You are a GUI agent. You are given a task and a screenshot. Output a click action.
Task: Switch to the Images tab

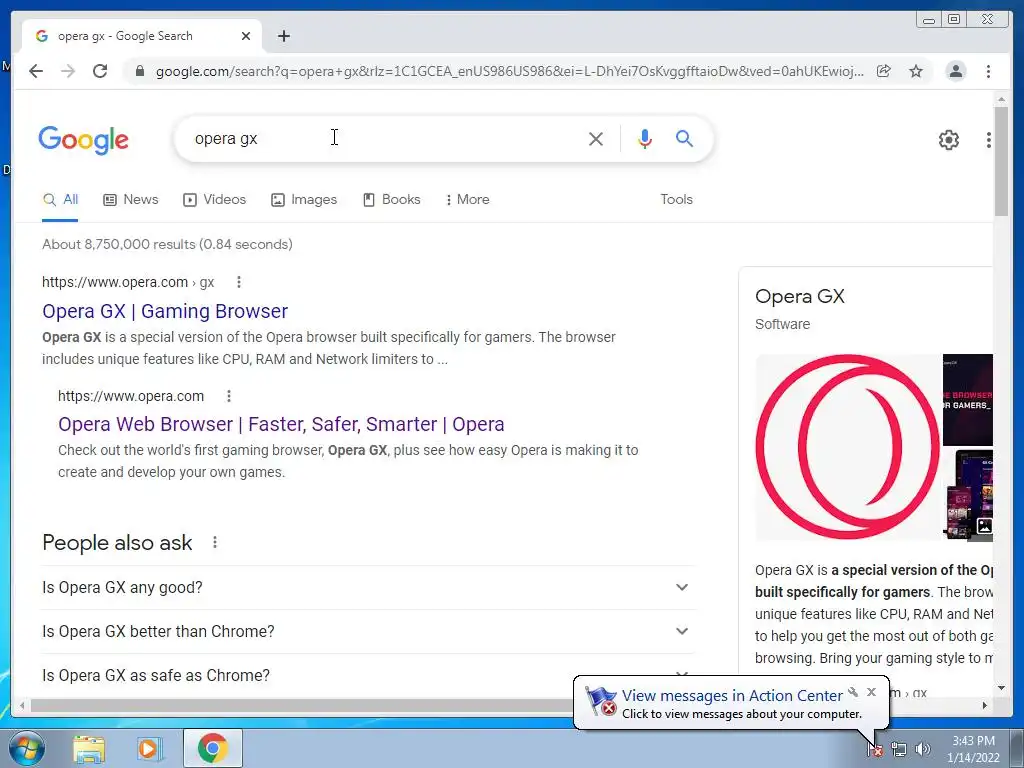click(304, 199)
